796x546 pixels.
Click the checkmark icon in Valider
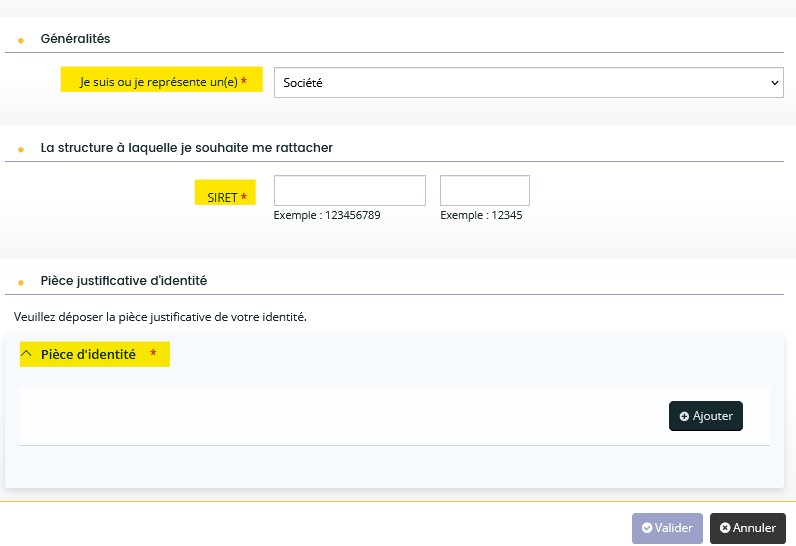[x=647, y=528]
